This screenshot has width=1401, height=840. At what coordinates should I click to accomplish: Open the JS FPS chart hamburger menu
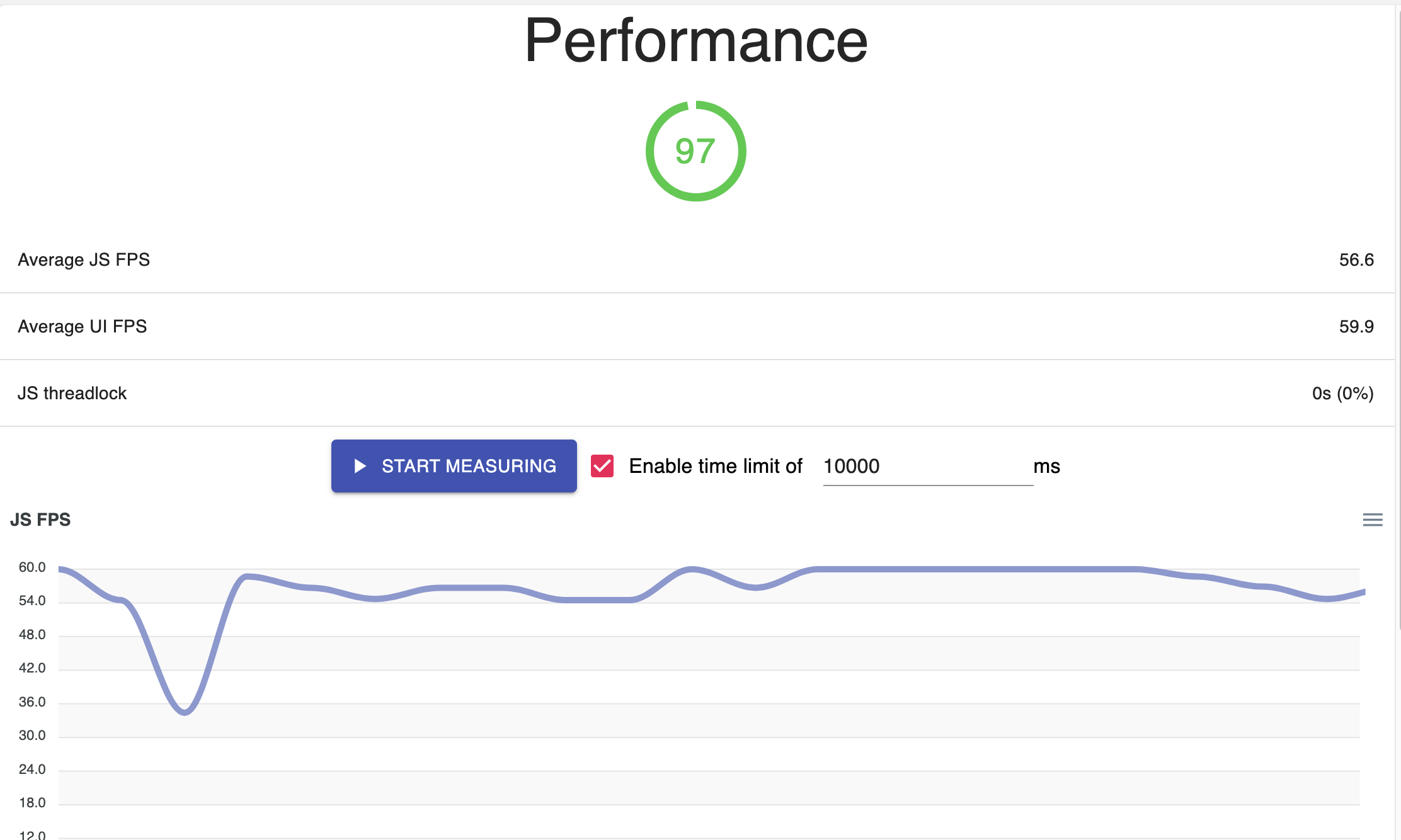[1372, 519]
